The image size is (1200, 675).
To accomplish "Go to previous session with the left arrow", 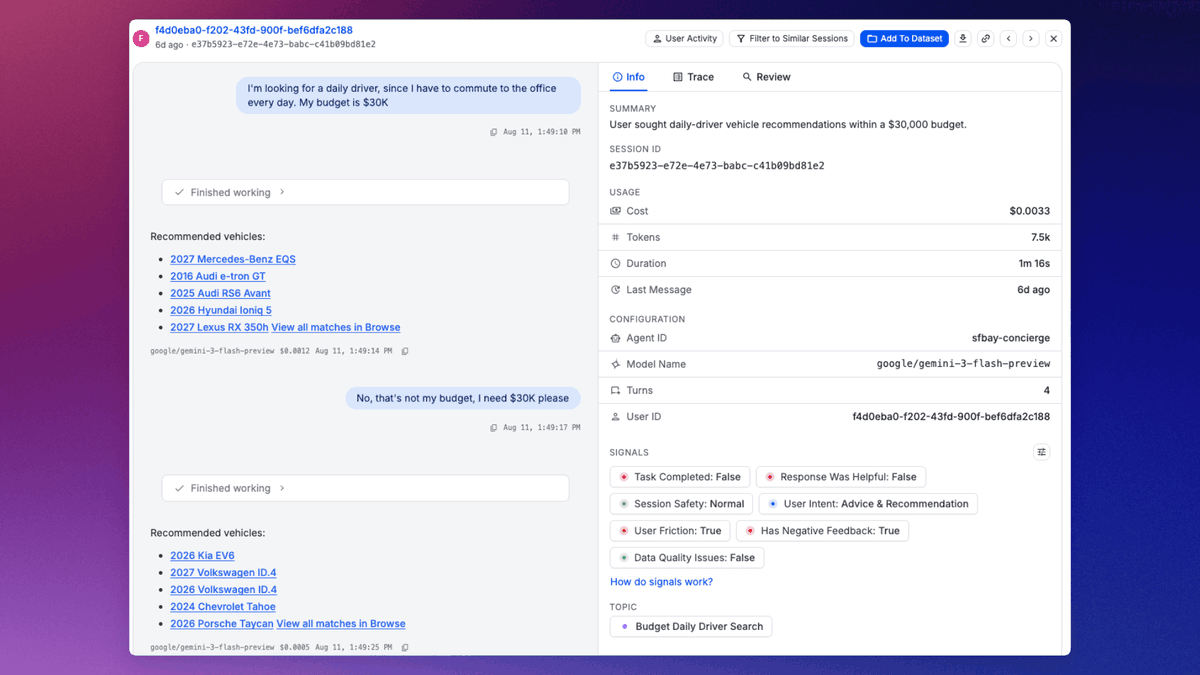I will (x=1009, y=39).
